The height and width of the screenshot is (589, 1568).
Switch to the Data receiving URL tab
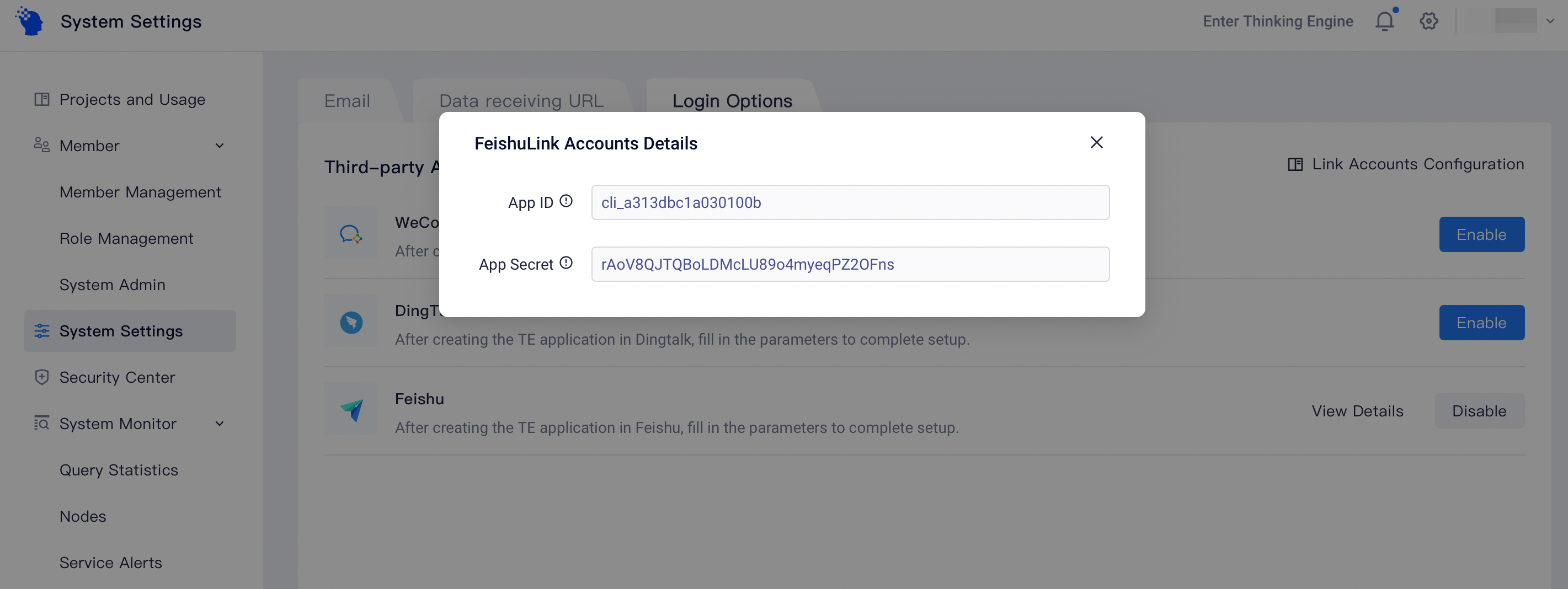521,101
